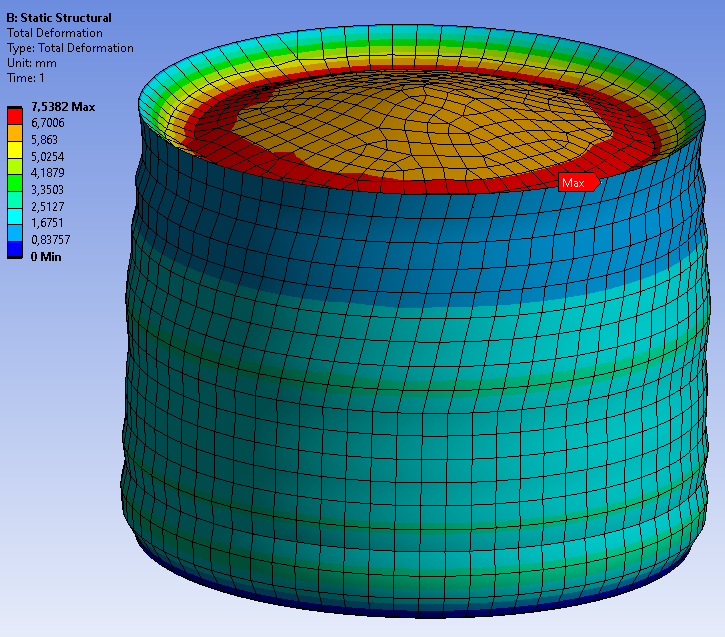Select the dark blue bottom legend band

pos(15,248)
